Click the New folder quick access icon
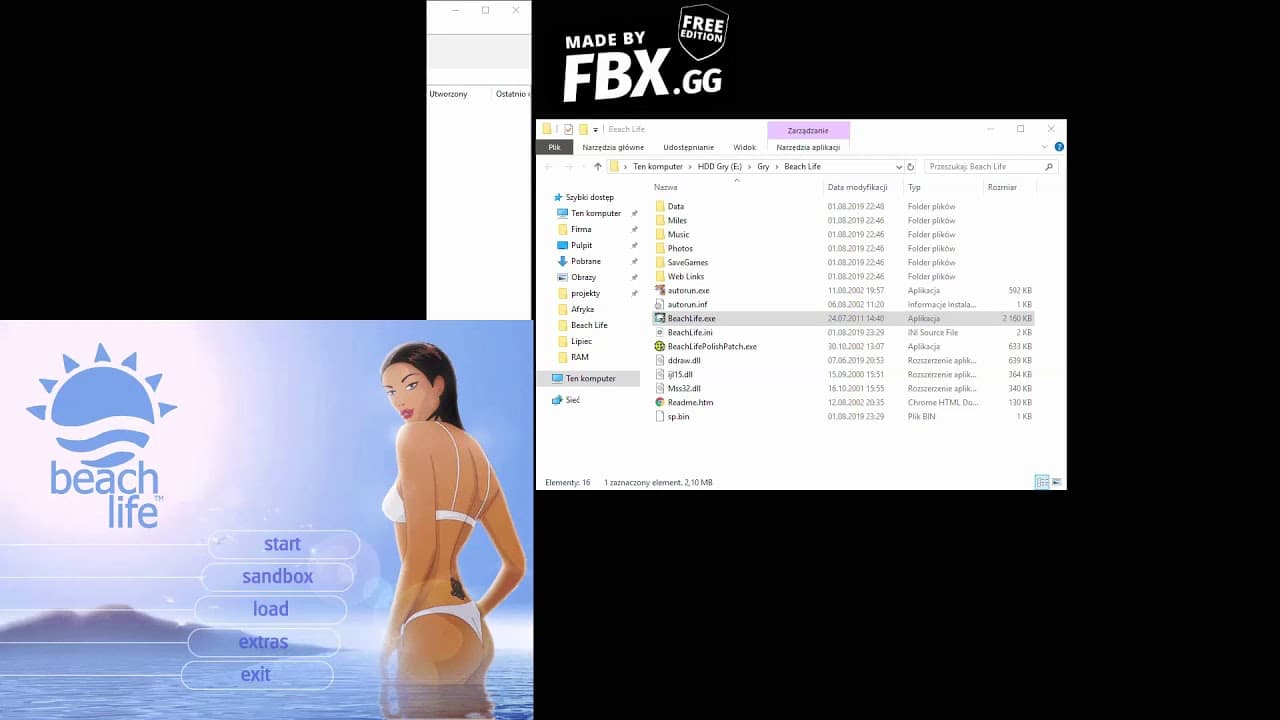The image size is (1280, 720). click(x=583, y=129)
